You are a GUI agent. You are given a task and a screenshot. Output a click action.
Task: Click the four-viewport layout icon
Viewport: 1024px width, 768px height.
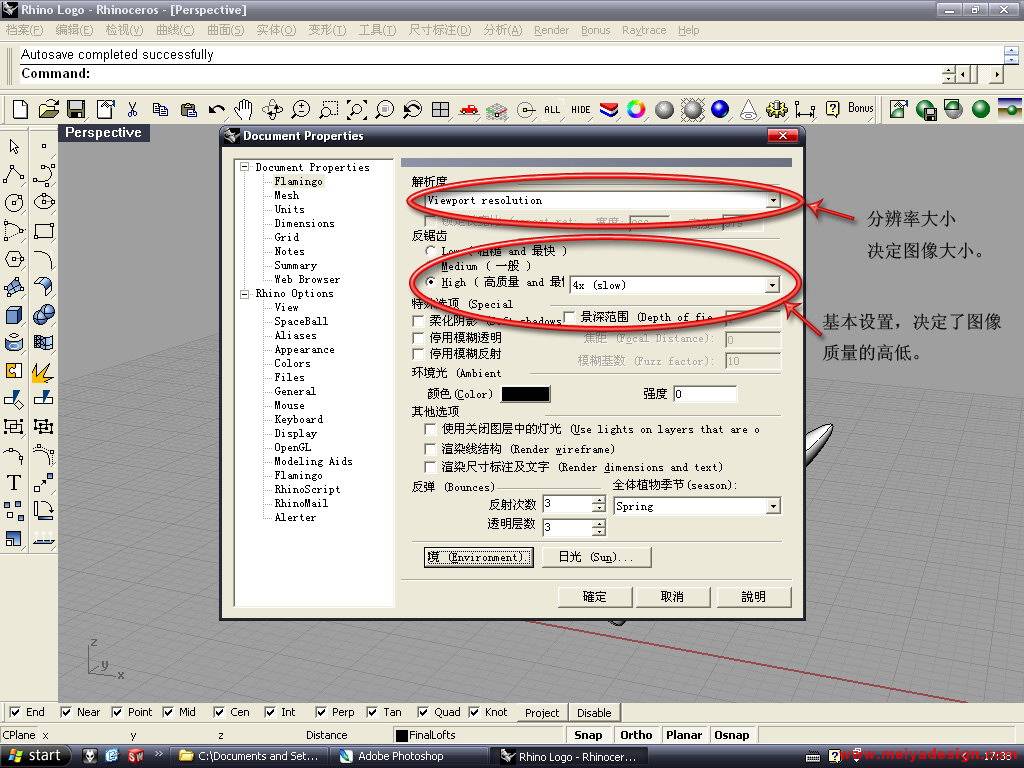pos(441,109)
